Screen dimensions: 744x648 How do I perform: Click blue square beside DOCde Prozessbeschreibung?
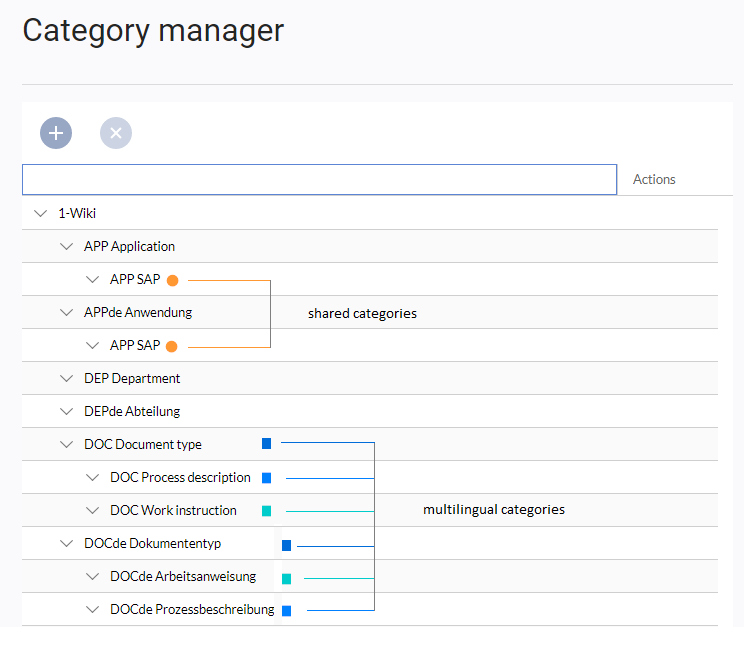pos(287,611)
